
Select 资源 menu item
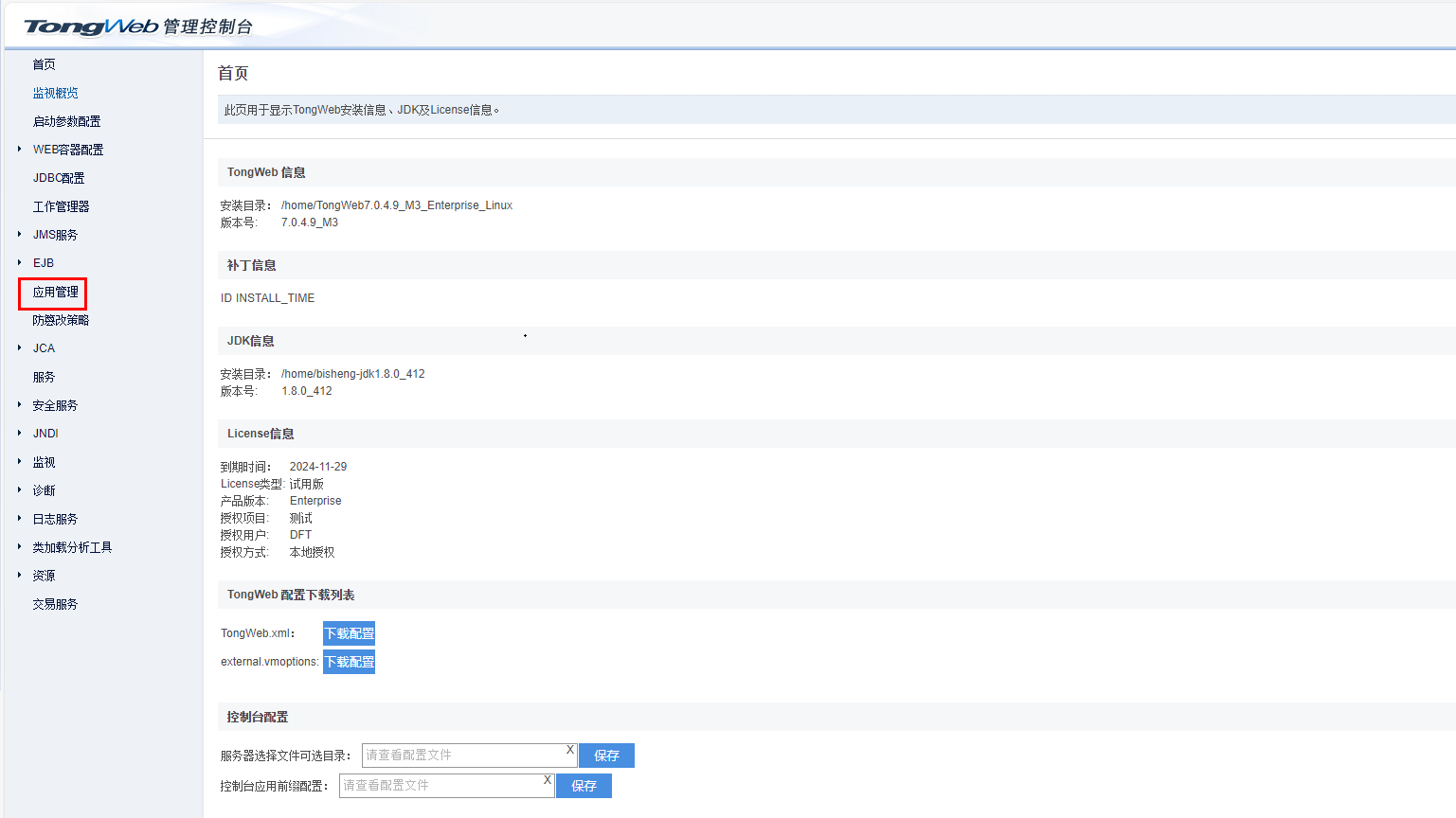44,576
